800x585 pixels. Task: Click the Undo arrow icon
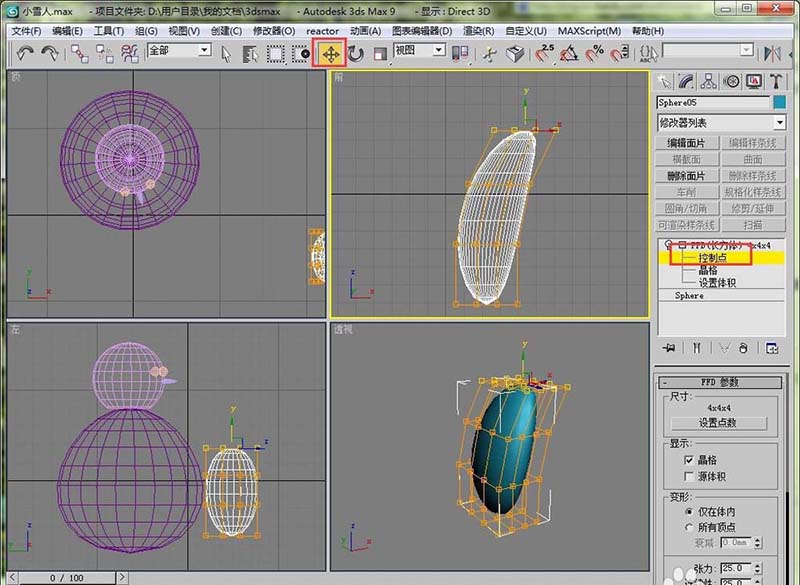tap(25, 53)
